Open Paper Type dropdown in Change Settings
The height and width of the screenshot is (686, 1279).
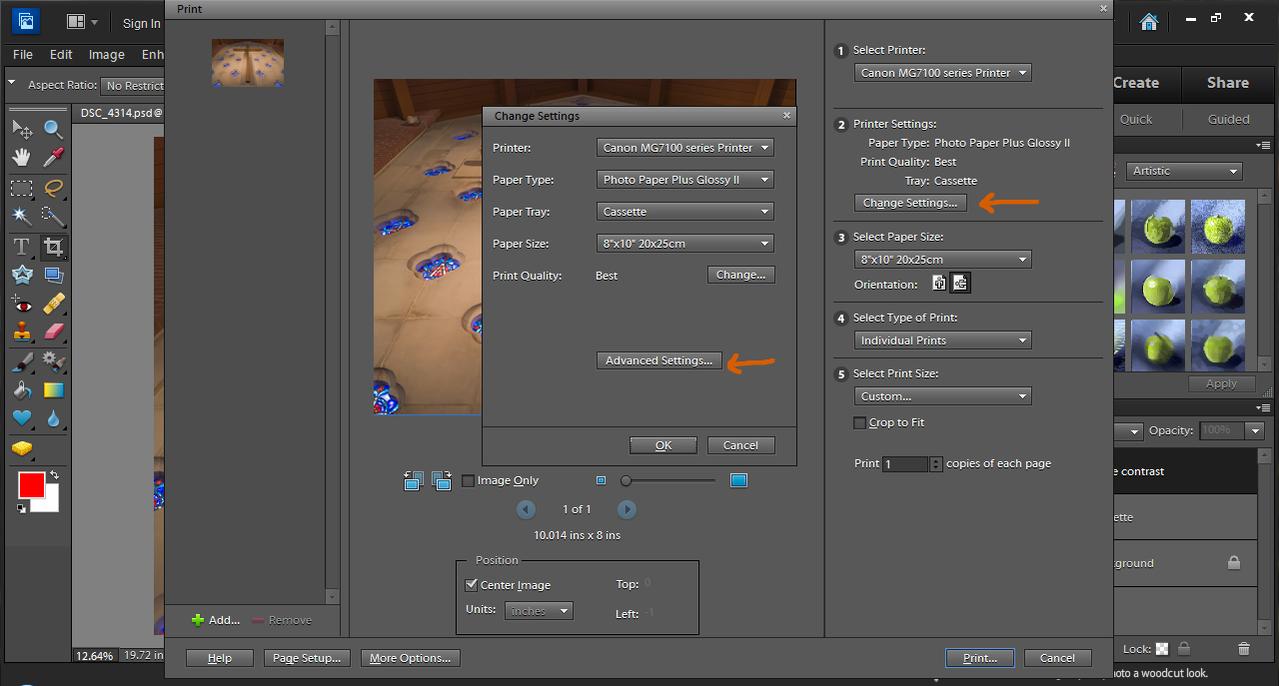[685, 180]
